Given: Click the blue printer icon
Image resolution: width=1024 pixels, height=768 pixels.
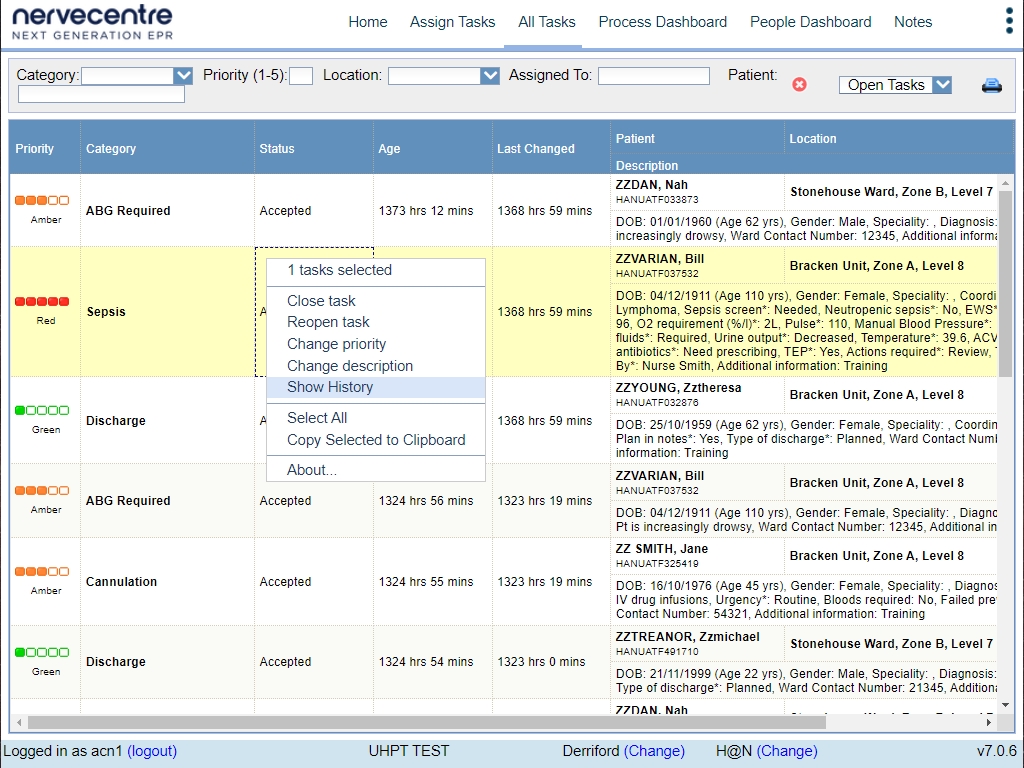Looking at the screenshot, I should (991, 85).
